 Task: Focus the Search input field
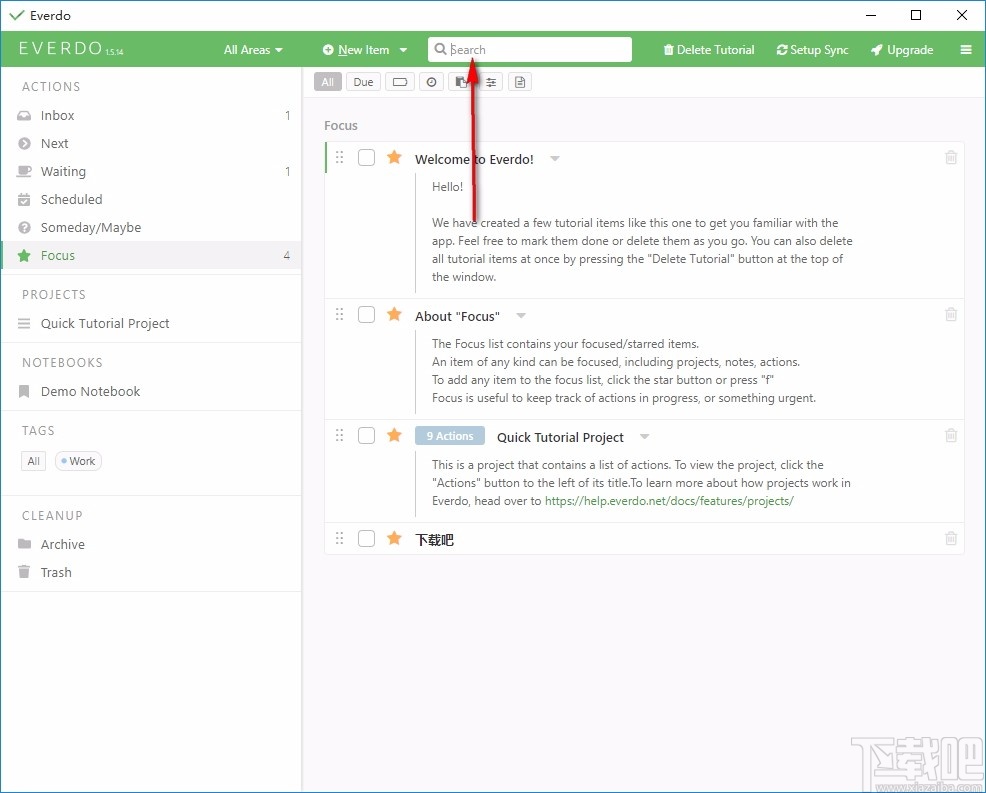(x=529, y=50)
